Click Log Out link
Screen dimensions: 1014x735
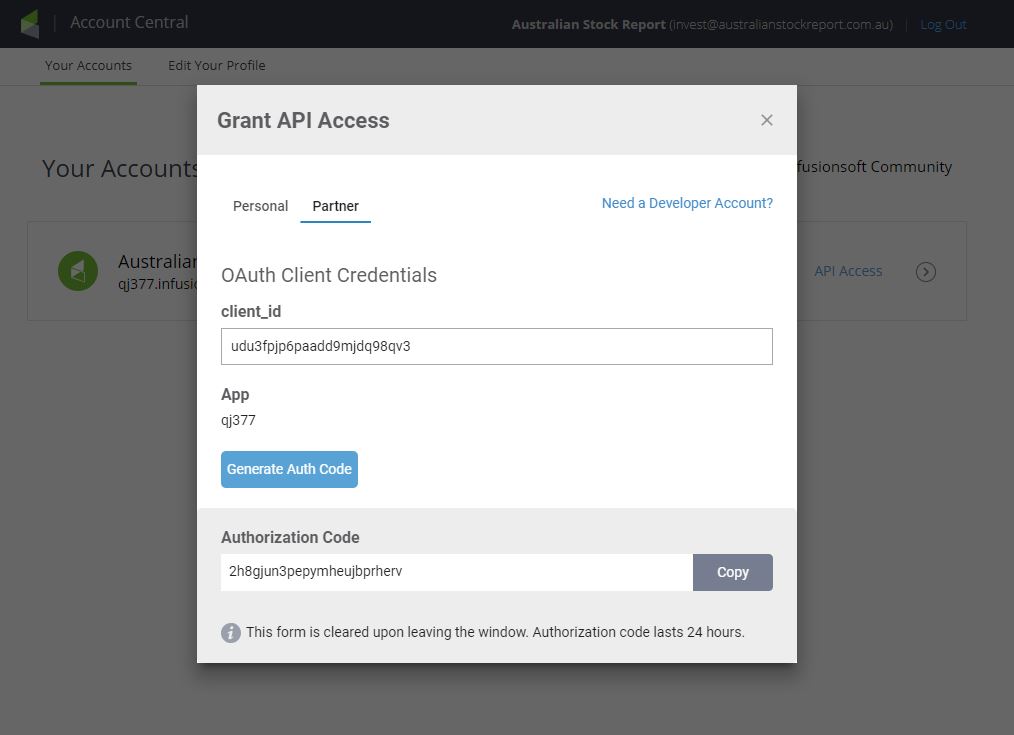(943, 25)
